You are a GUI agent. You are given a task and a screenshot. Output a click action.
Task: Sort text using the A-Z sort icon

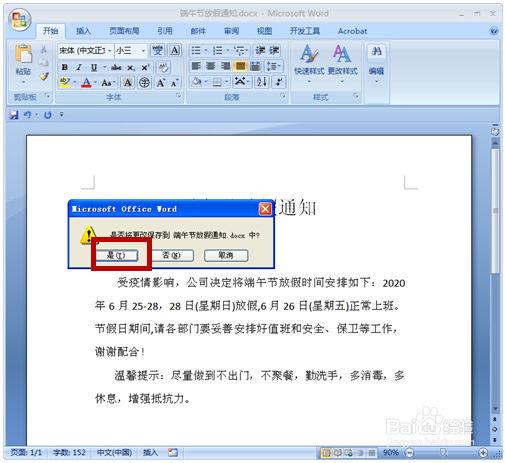262,81
